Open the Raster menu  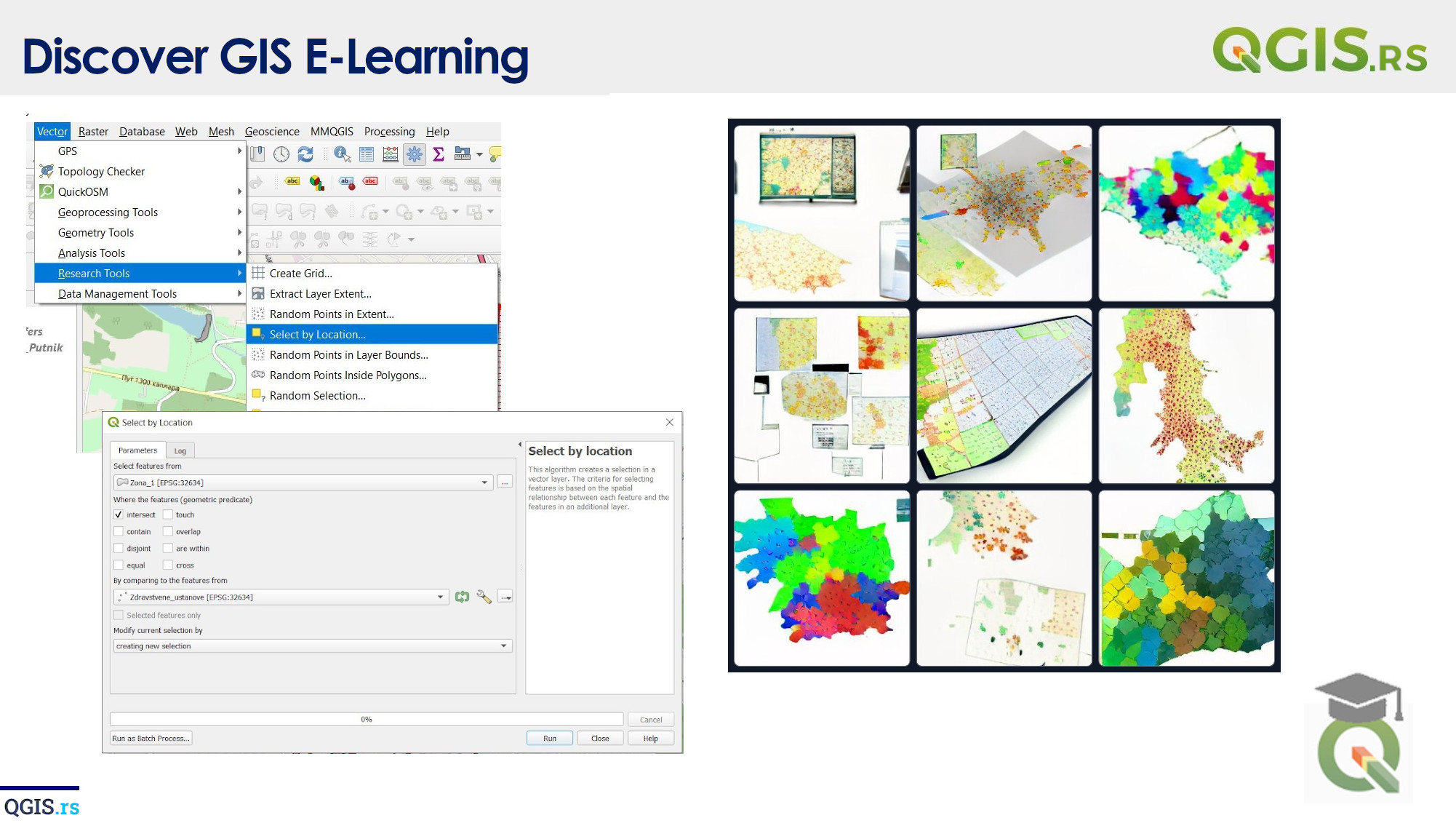[93, 131]
